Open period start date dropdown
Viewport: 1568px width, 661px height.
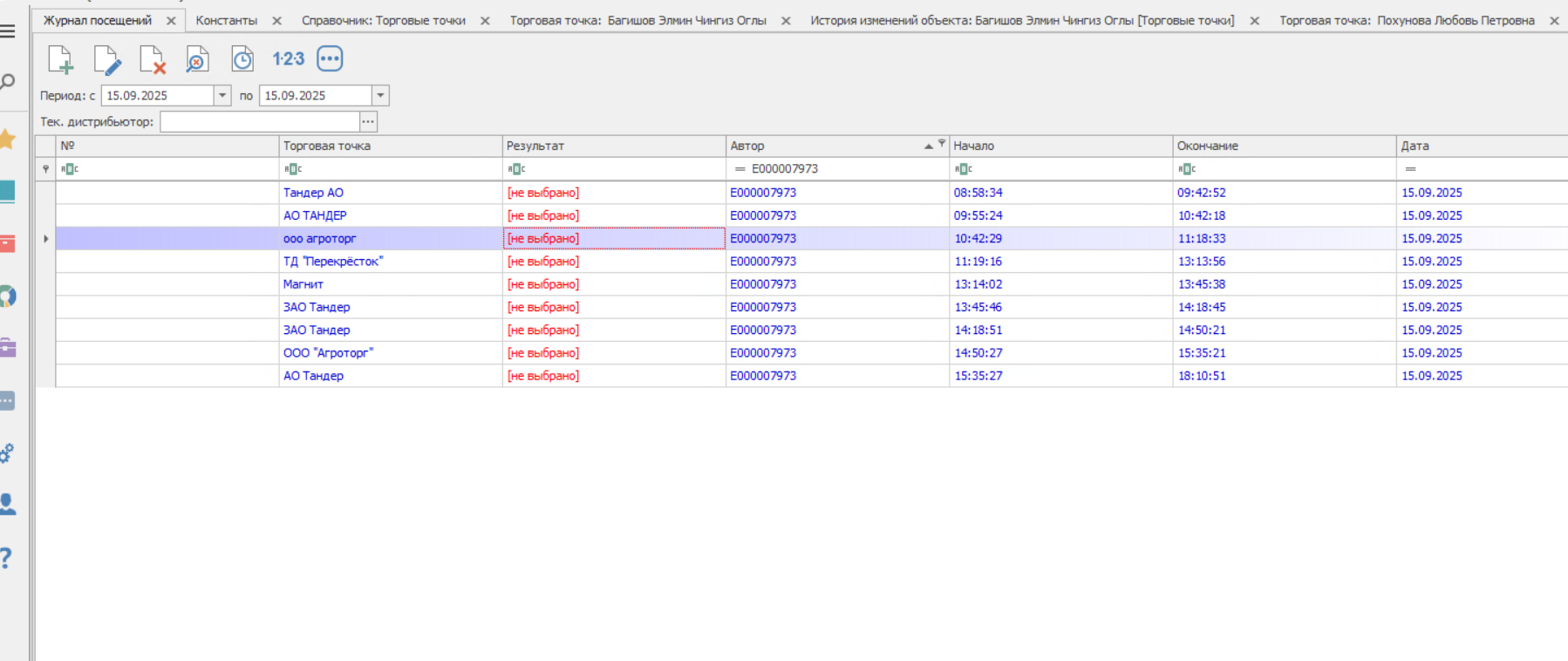(222, 96)
